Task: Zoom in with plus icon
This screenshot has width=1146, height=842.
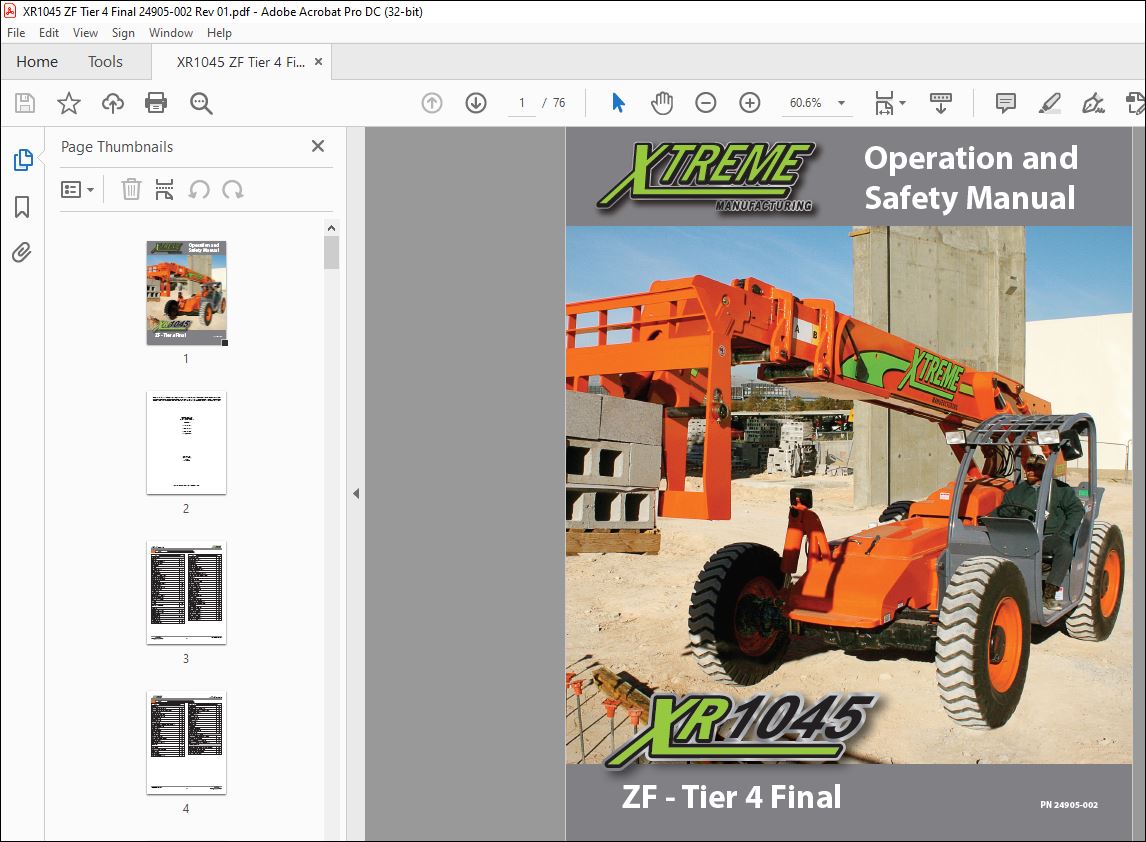Action: [750, 103]
